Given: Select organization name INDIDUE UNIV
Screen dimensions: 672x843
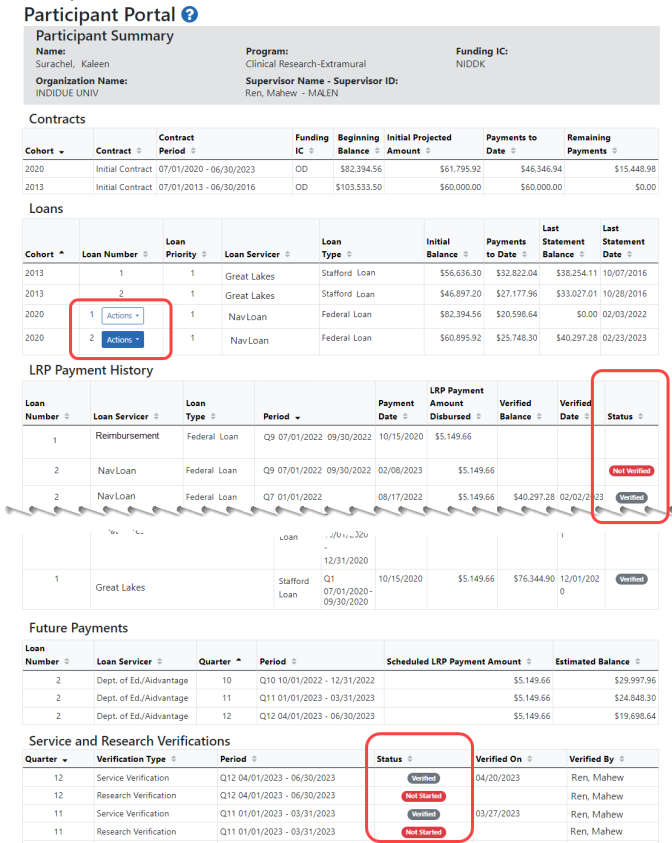Looking at the screenshot, I should click(67, 93).
